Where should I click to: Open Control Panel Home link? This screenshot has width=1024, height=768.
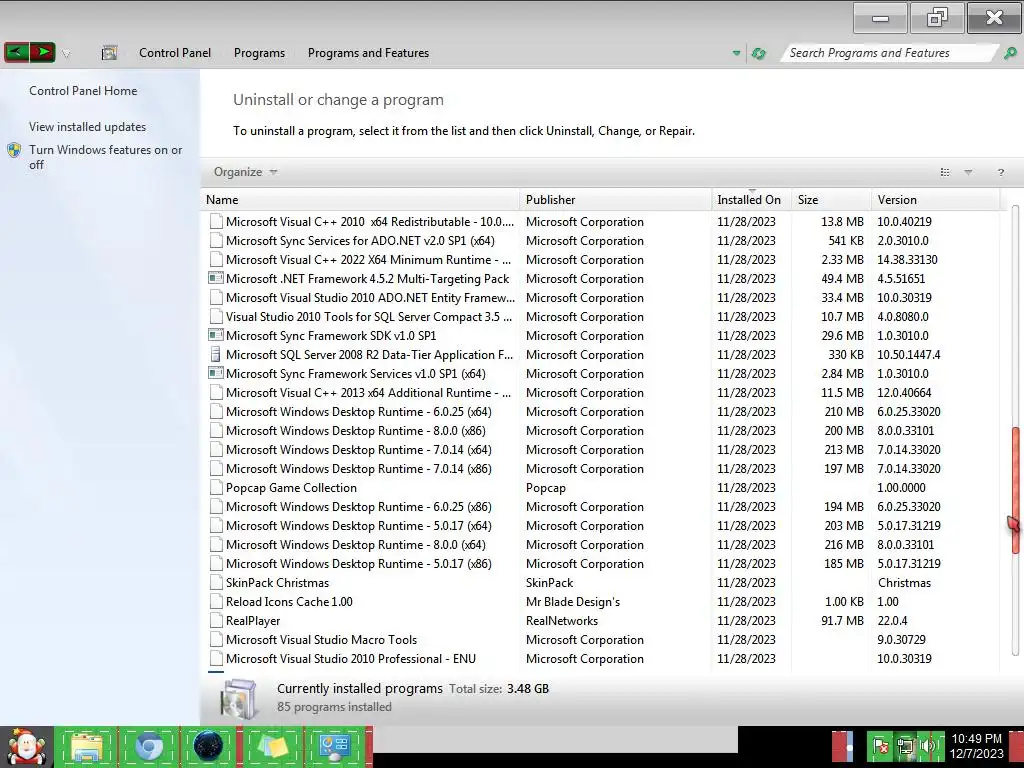(x=83, y=91)
